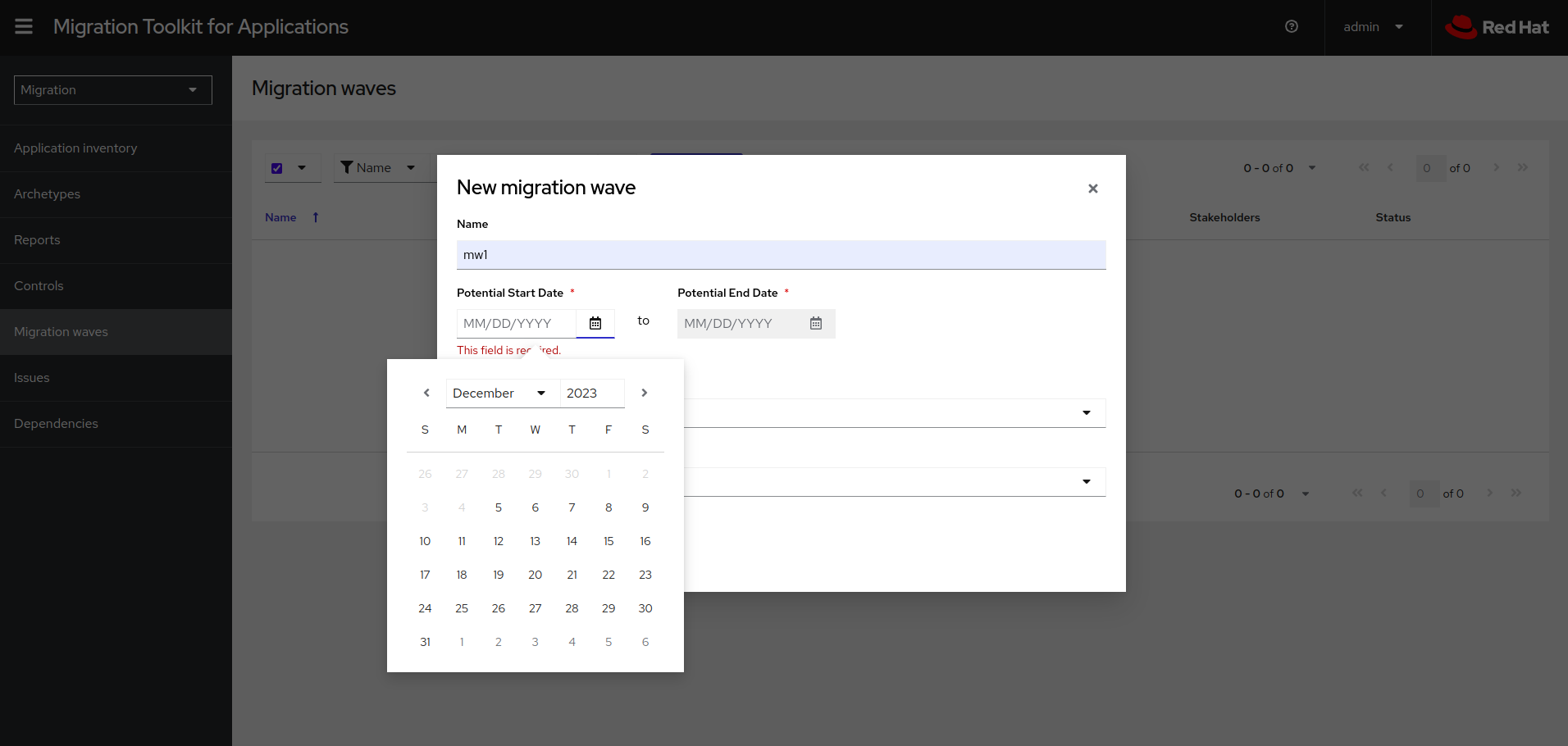This screenshot has height=746, width=1568.
Task: Go to the previous month in calendar
Action: 426,393
